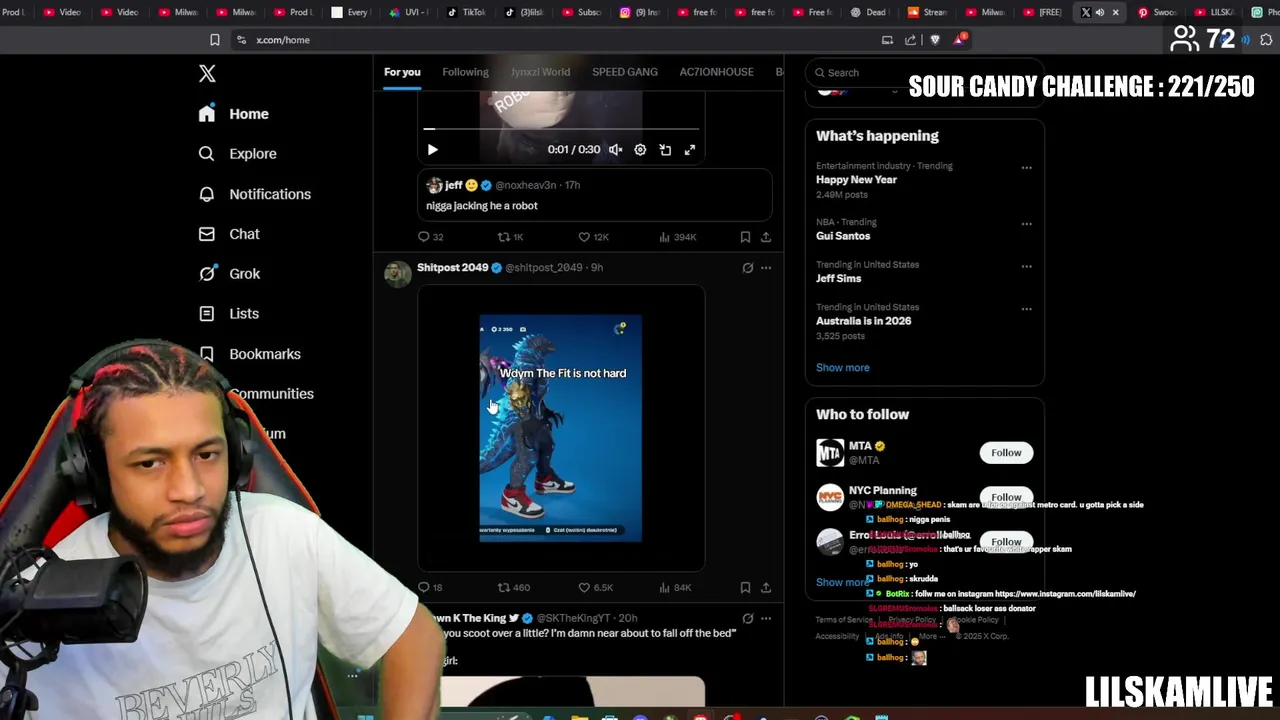Open the Shitpost 2049 account name

click(x=452, y=268)
